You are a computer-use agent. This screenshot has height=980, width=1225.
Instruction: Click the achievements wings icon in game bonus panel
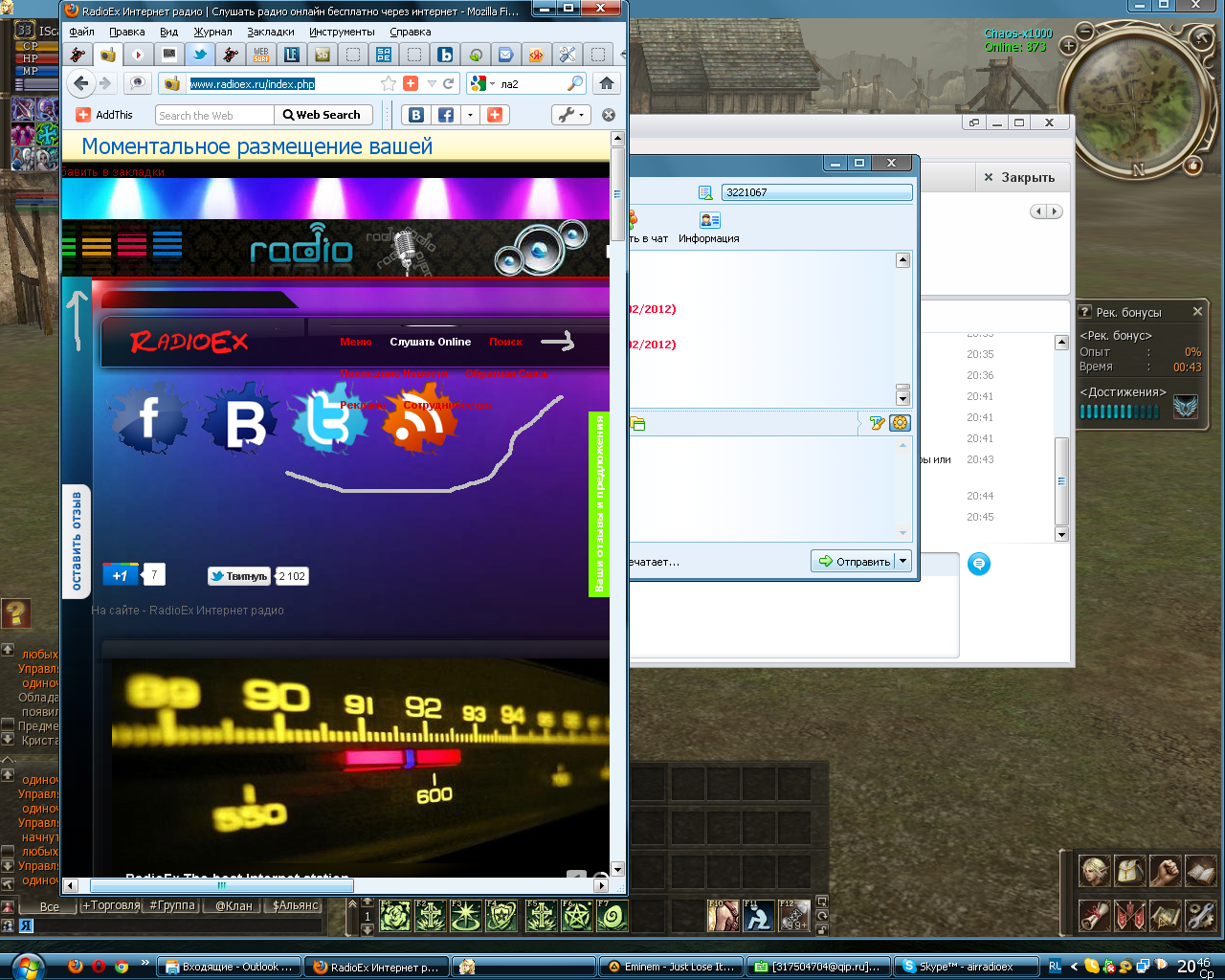tap(1186, 408)
